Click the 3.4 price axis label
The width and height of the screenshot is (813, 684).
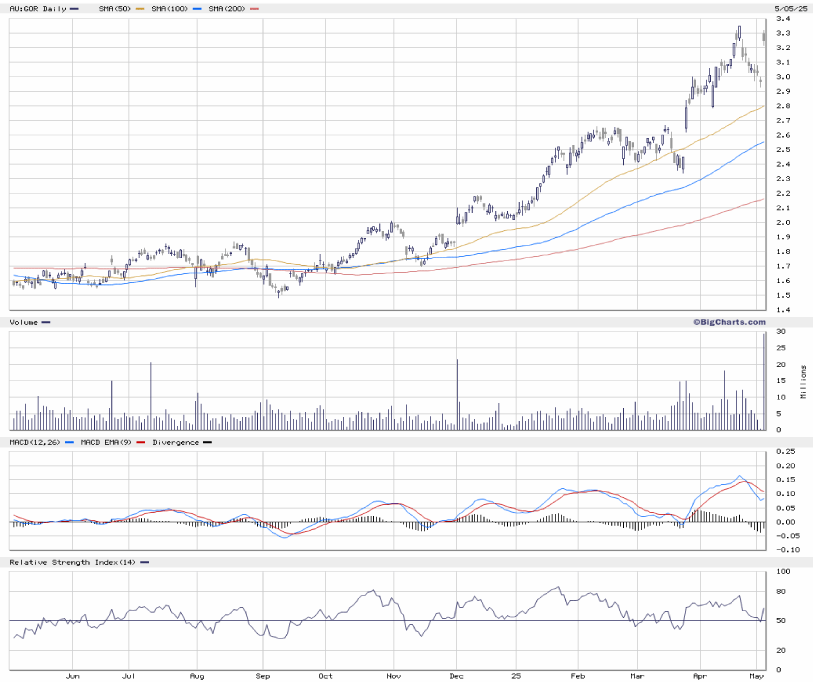tap(782, 19)
